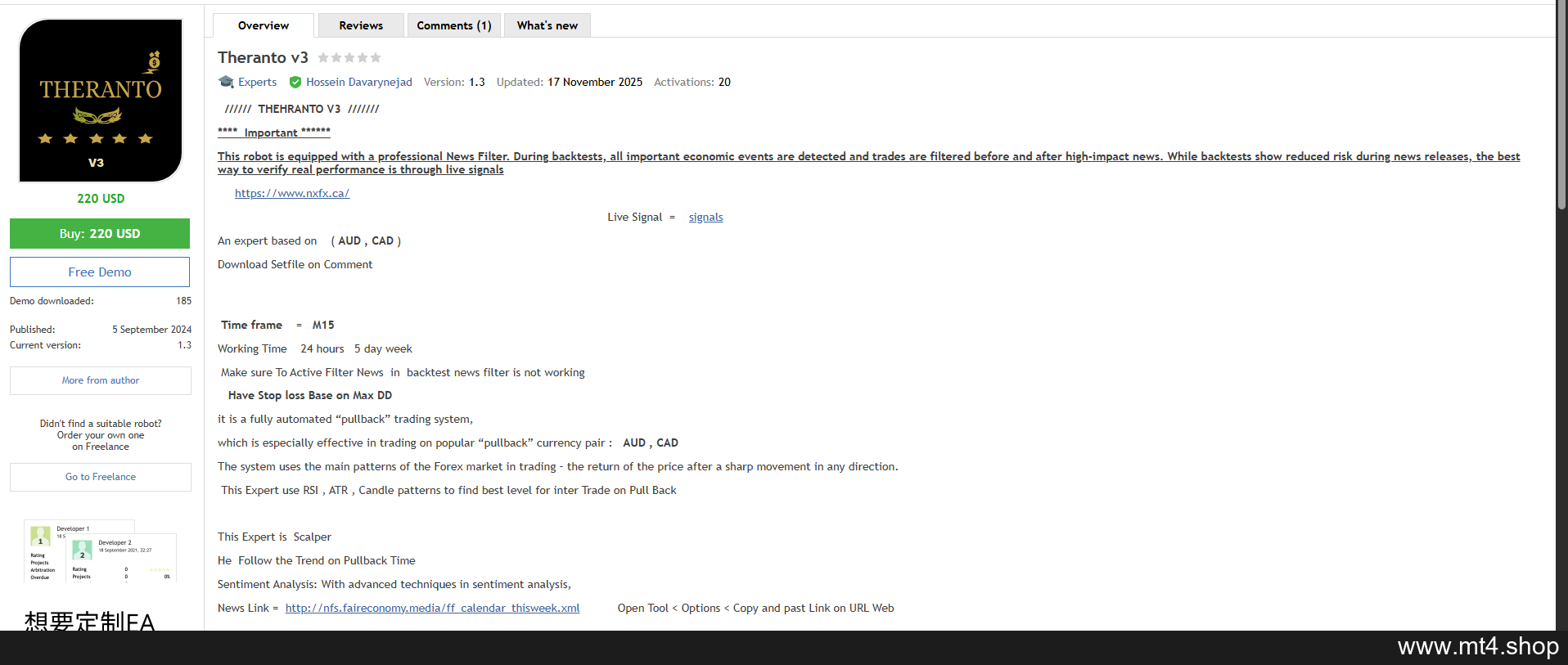The height and width of the screenshot is (665, 1568).
Task: Click the Activations: 20 text
Action: [692, 82]
